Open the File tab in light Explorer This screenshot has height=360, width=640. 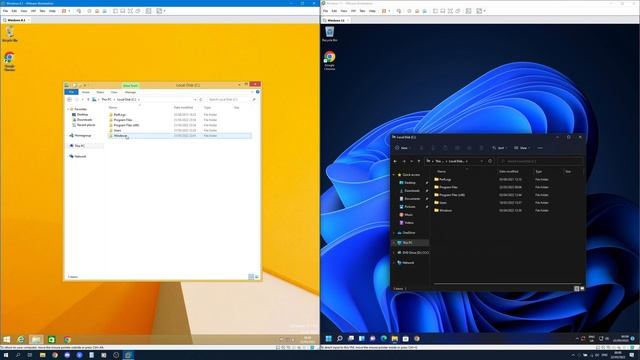click(71, 92)
